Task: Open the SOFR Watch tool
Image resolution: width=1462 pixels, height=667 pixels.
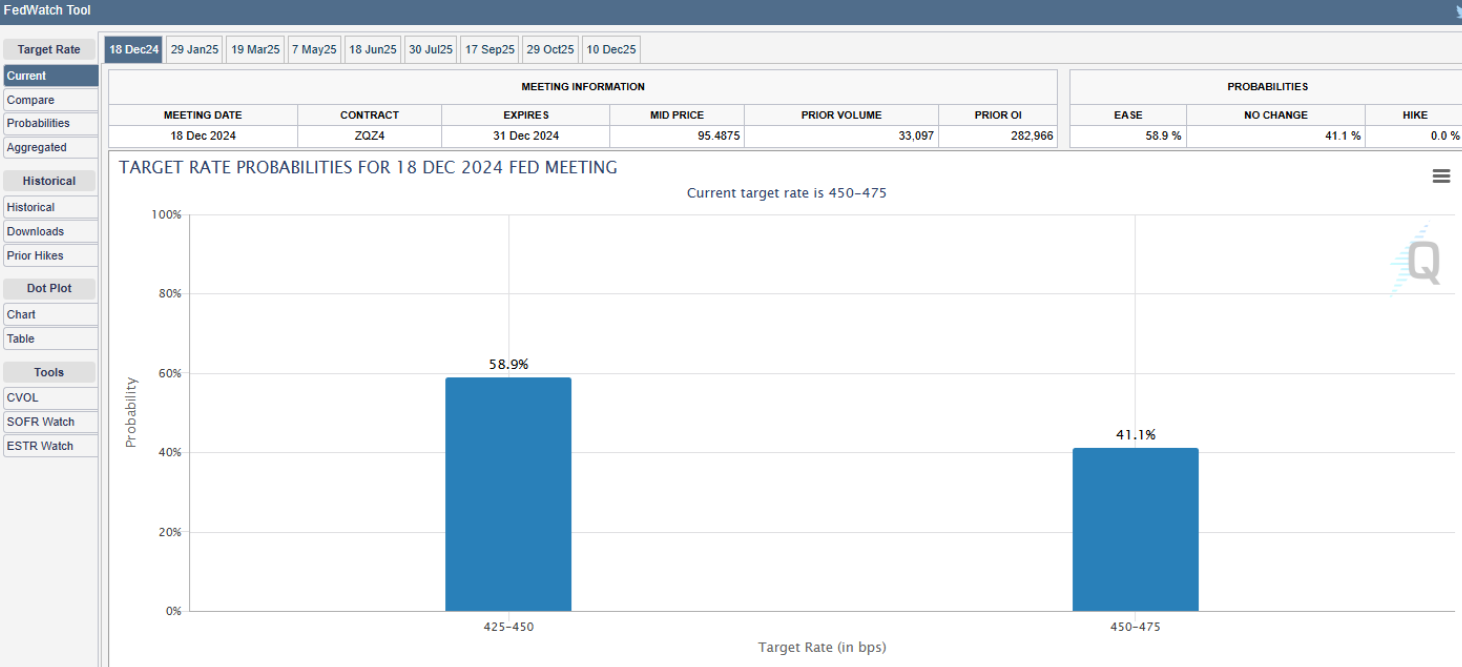Action: point(50,421)
